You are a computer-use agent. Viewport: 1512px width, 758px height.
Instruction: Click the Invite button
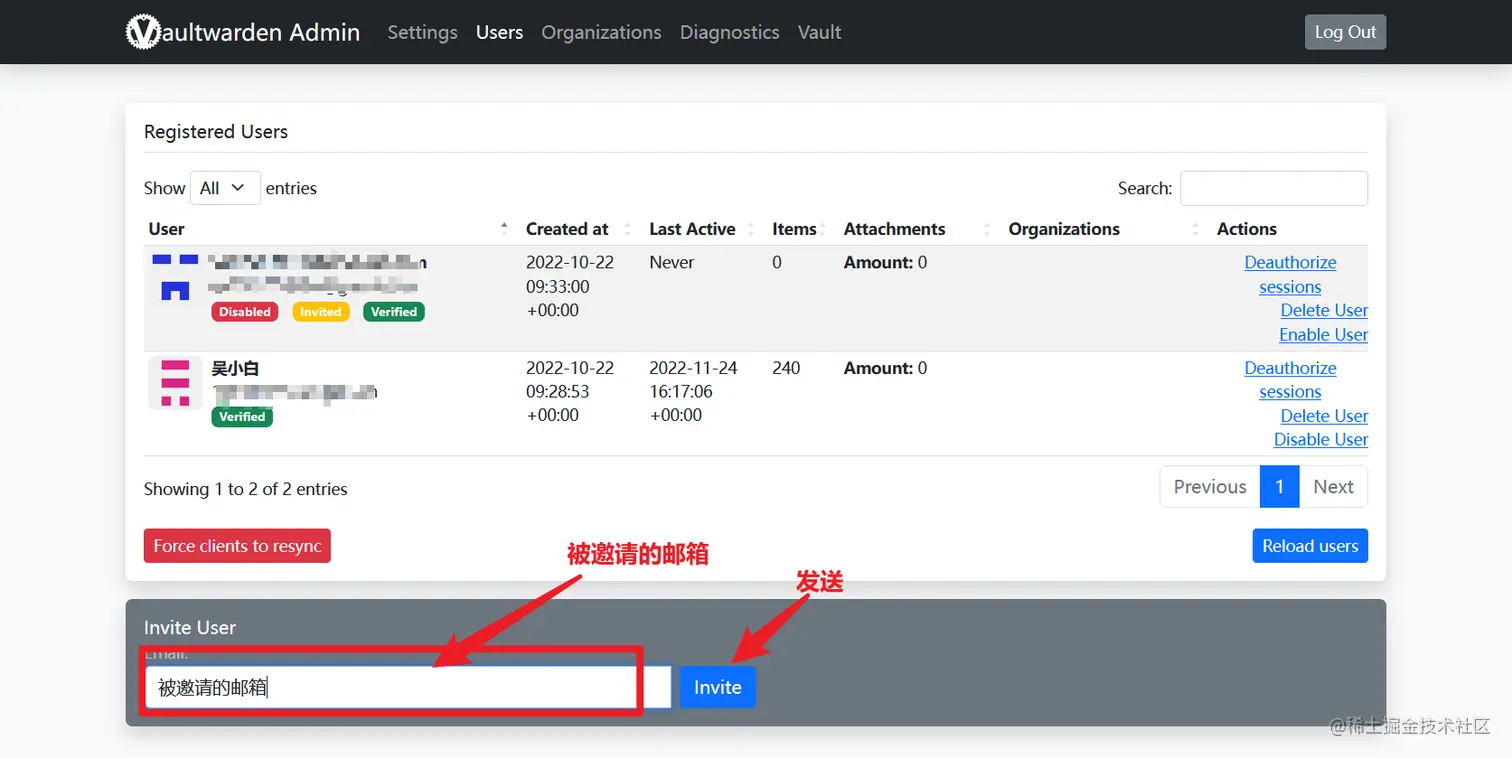pyautogui.click(x=718, y=687)
